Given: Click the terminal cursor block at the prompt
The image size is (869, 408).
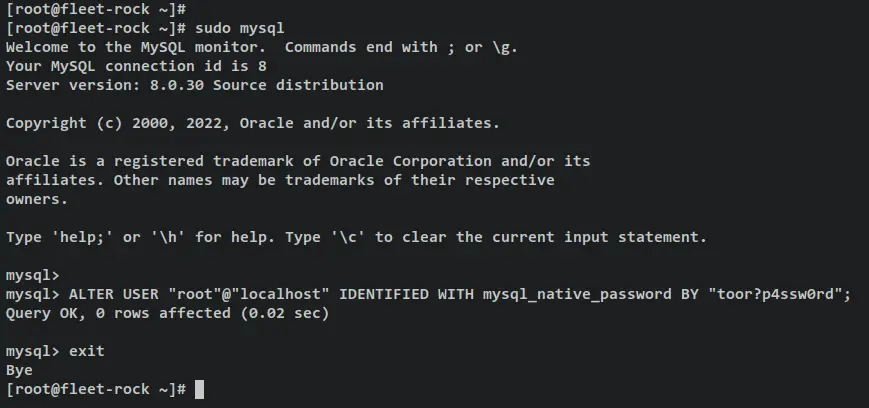Looking at the screenshot, I should tap(200, 390).
